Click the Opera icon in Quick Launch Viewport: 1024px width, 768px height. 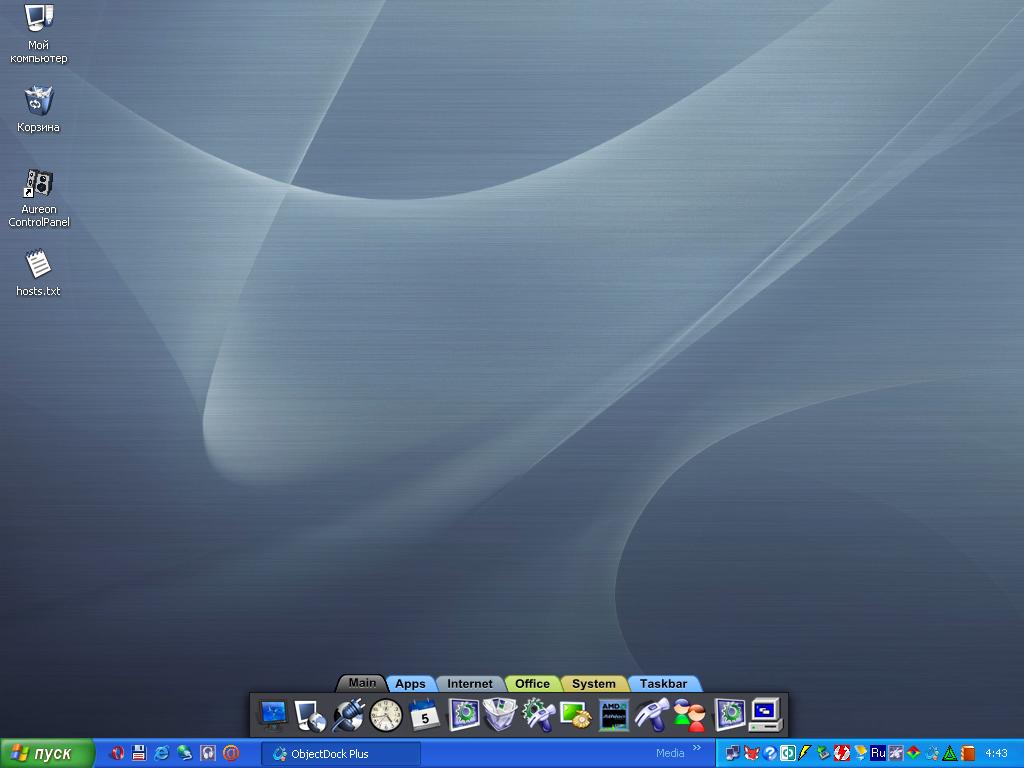pyautogui.click(x=117, y=753)
